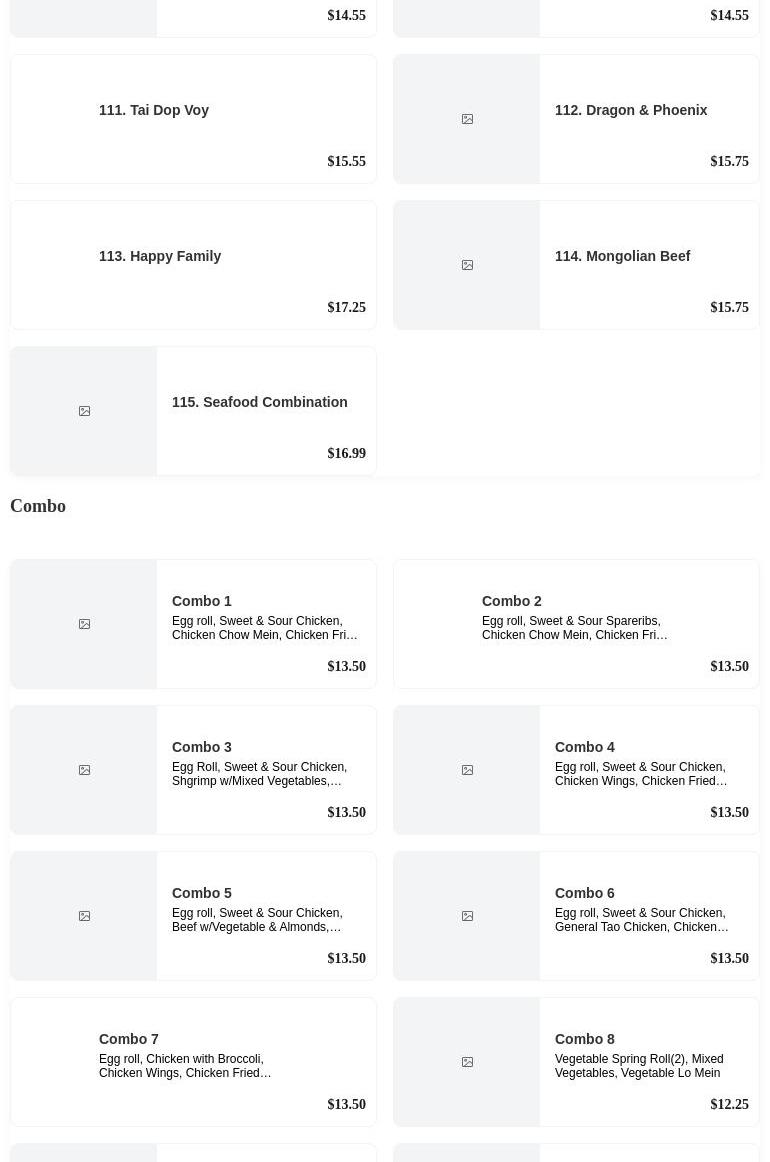The height and width of the screenshot is (1162, 770).
Task: Click the image placeholder icon for Seafood Combination
Action: click(84, 411)
